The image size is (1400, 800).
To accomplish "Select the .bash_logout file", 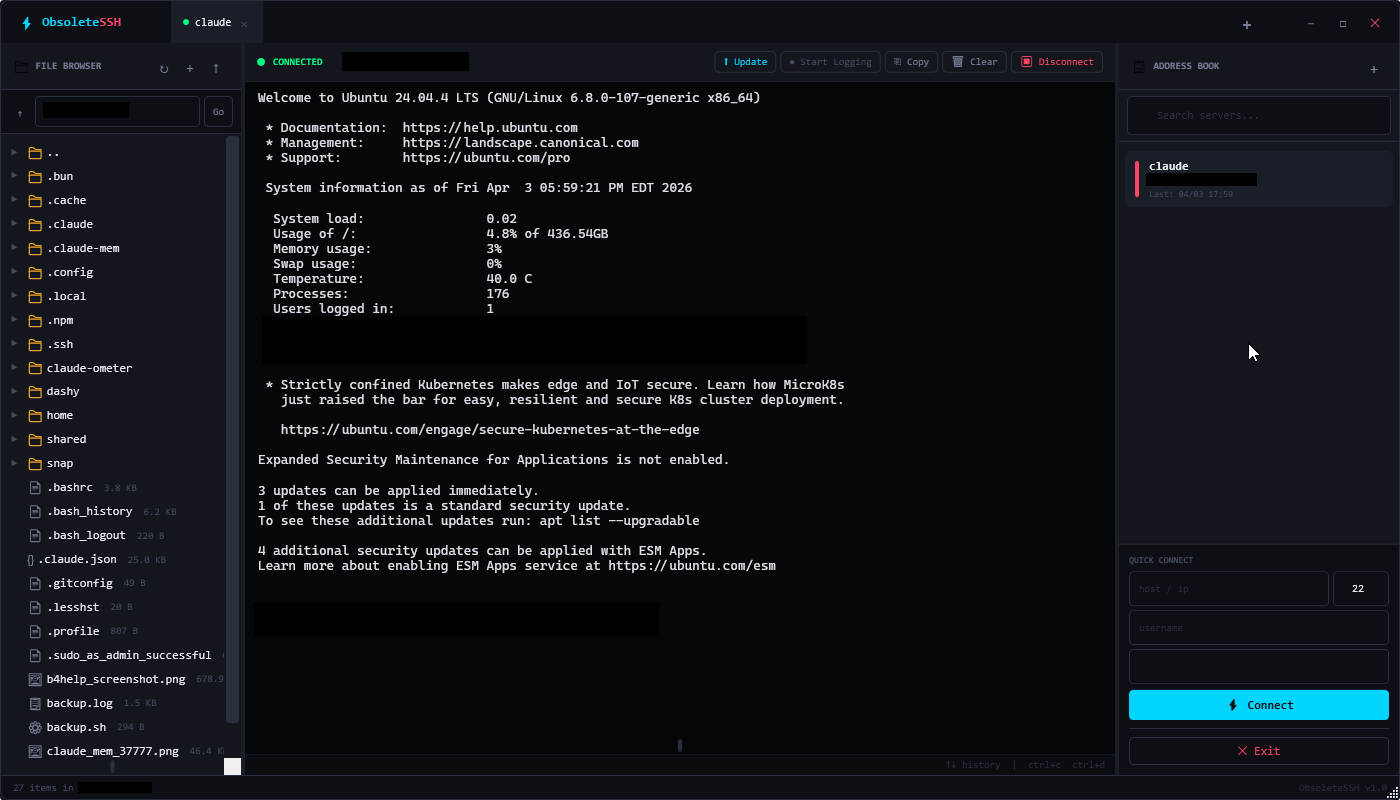I will [86, 536].
